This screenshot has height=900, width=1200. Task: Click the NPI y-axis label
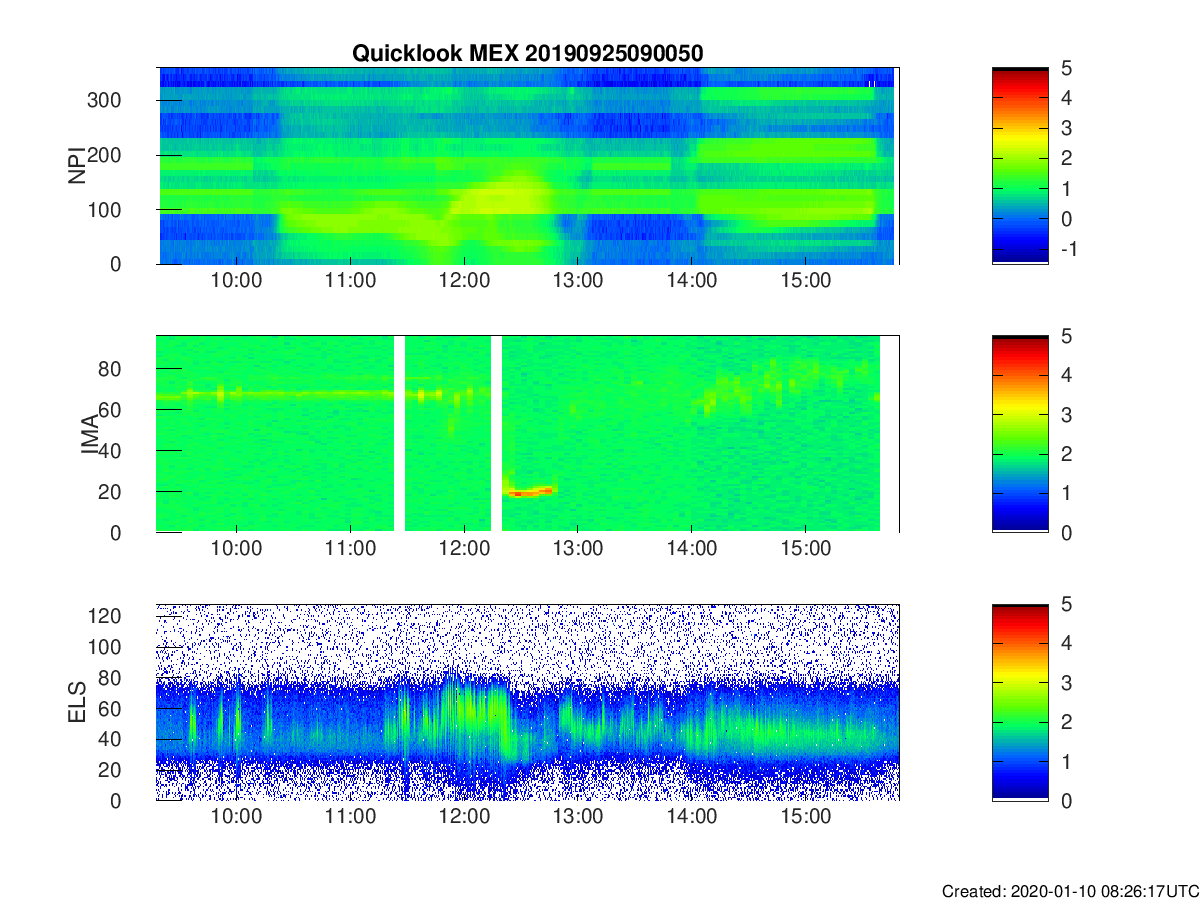pyautogui.click(x=76, y=166)
